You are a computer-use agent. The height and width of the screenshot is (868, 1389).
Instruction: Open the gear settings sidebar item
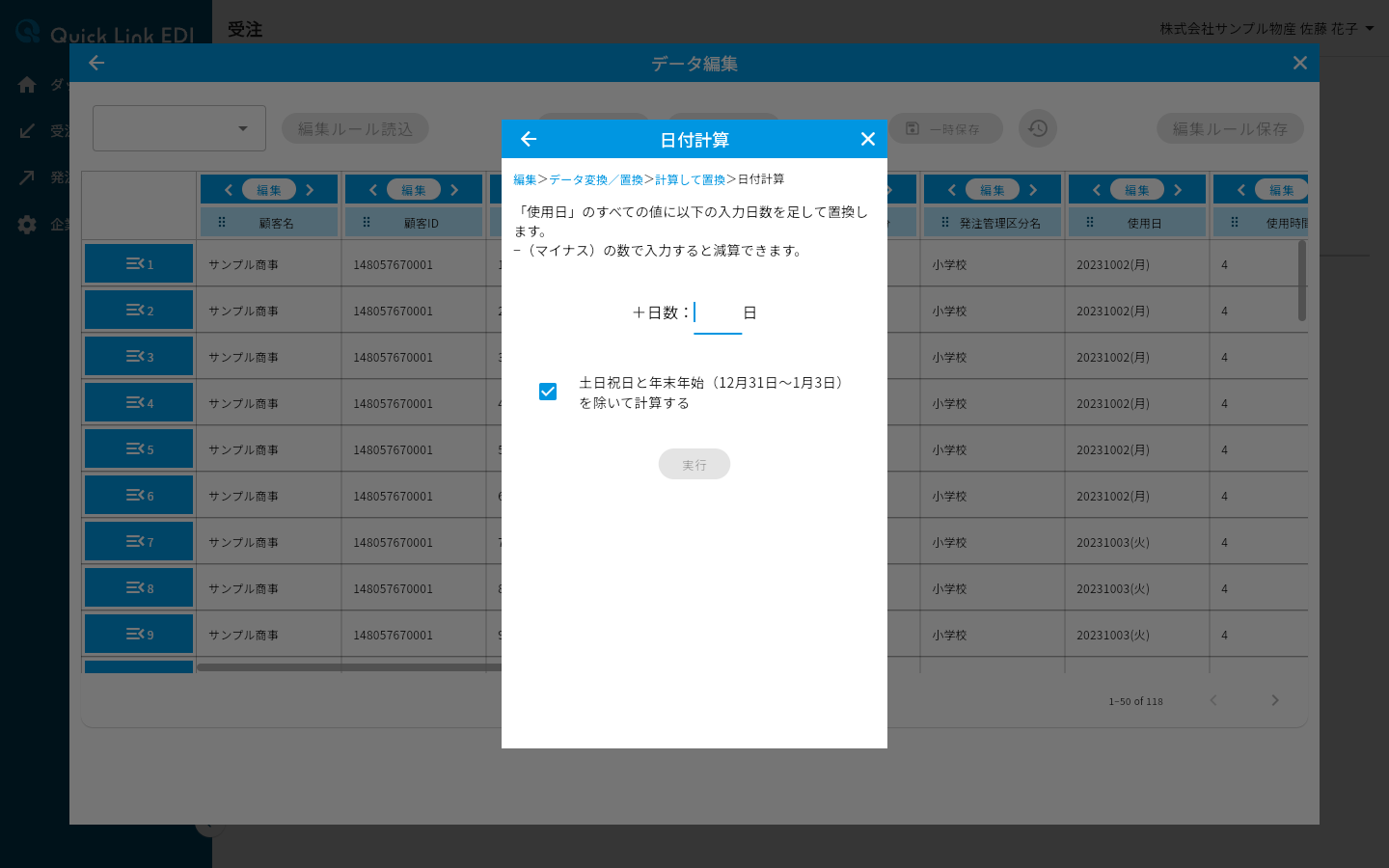point(27,225)
